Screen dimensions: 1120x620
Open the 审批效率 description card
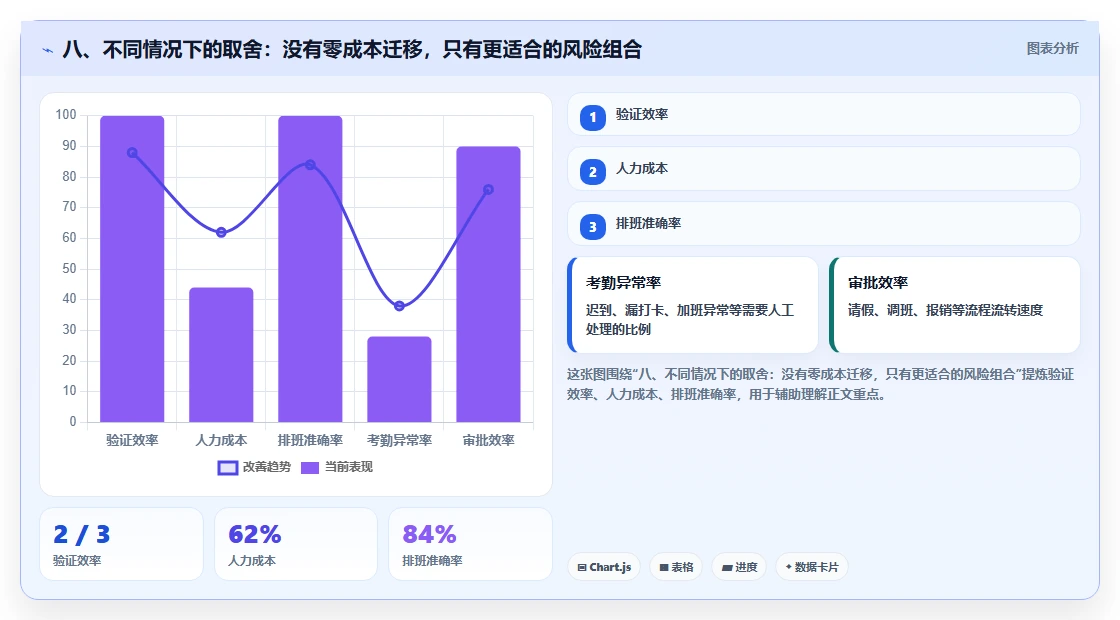click(955, 305)
